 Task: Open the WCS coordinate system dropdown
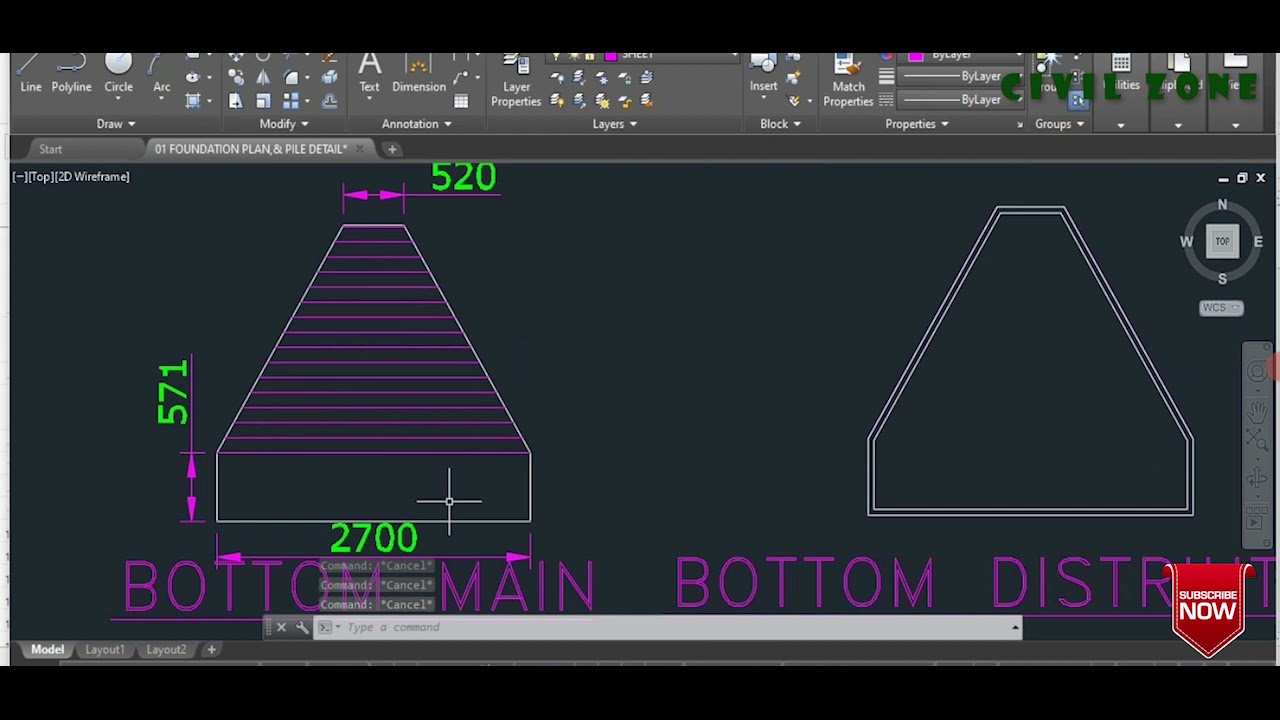pyautogui.click(x=1221, y=308)
